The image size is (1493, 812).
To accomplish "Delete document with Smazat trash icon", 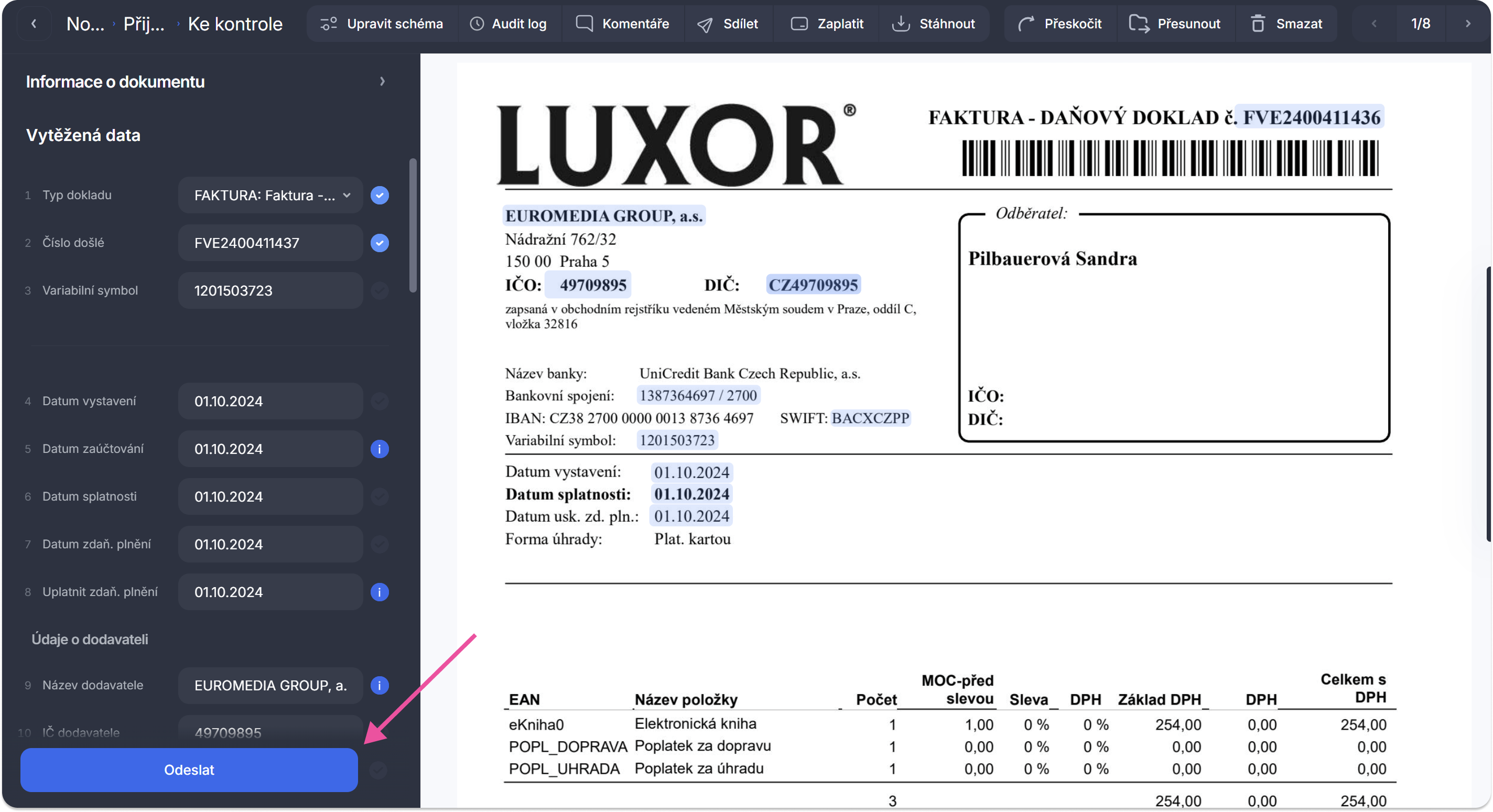I will pos(1258,24).
